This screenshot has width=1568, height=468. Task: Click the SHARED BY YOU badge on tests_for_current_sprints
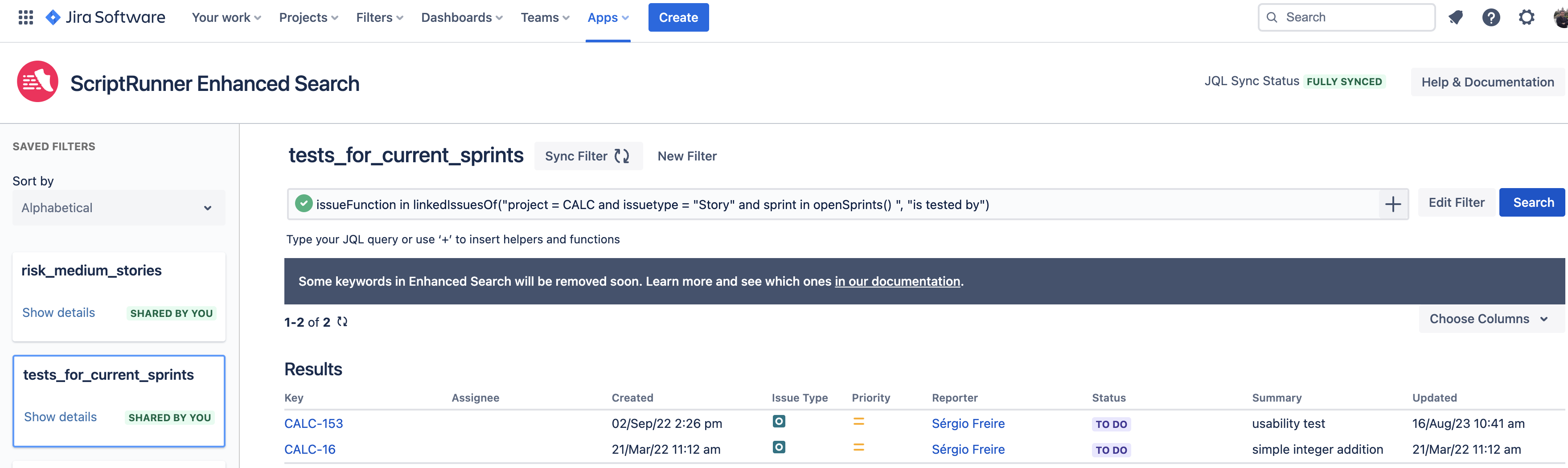pos(169,418)
